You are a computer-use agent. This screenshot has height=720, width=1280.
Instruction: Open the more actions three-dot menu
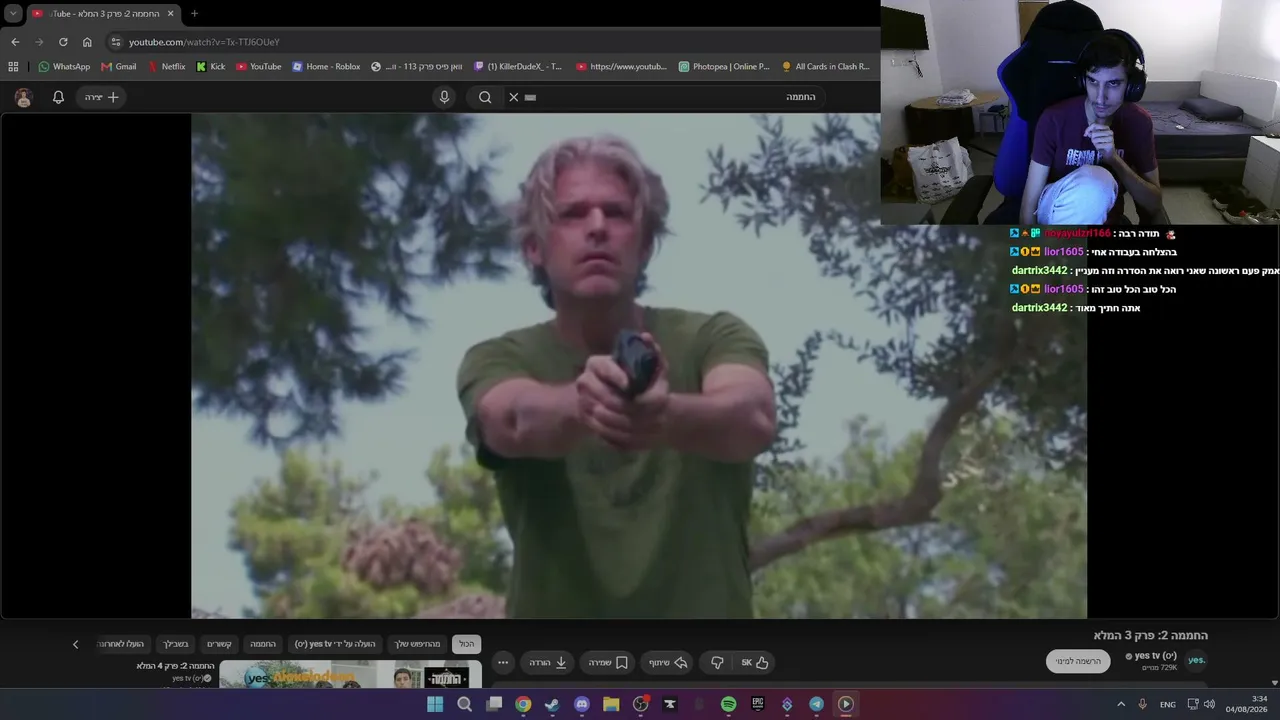pos(503,662)
